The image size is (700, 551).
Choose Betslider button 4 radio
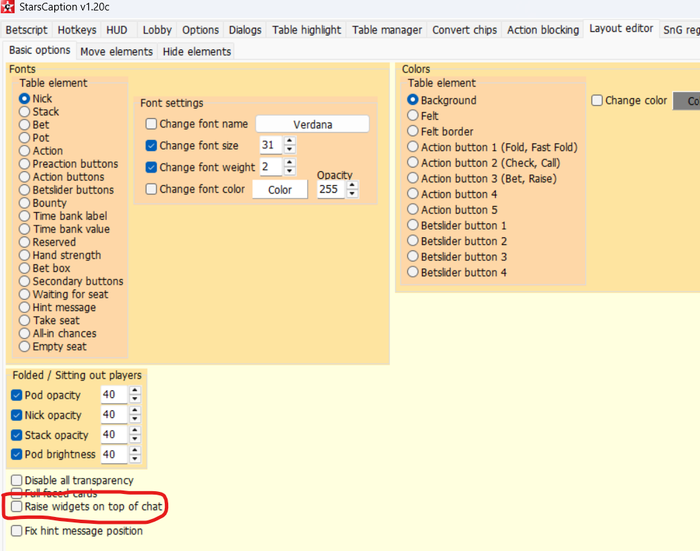click(413, 272)
